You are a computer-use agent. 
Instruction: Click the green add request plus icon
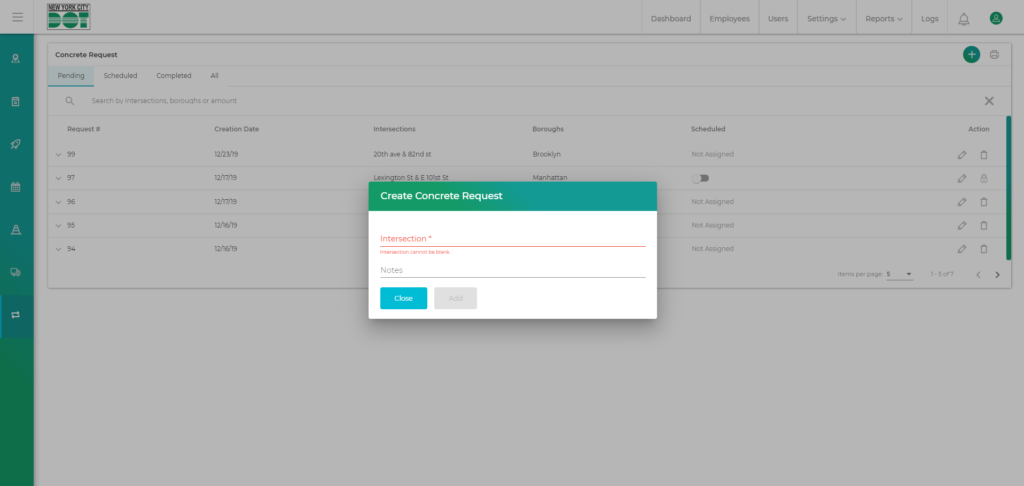(x=971, y=54)
